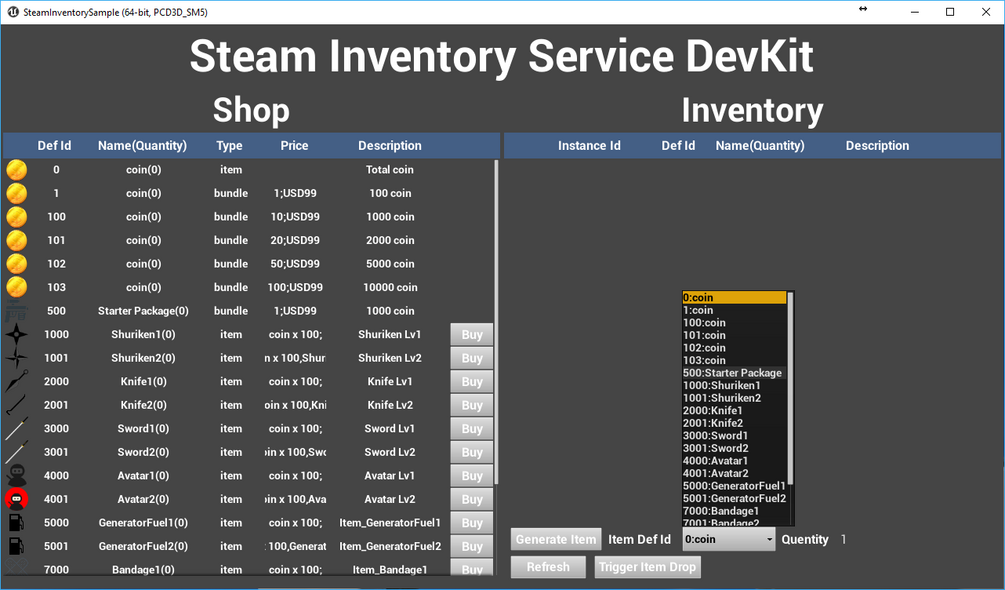Click the Shuriken1 icon in the 1000 row
The height and width of the screenshot is (590, 1005).
tap(17, 334)
